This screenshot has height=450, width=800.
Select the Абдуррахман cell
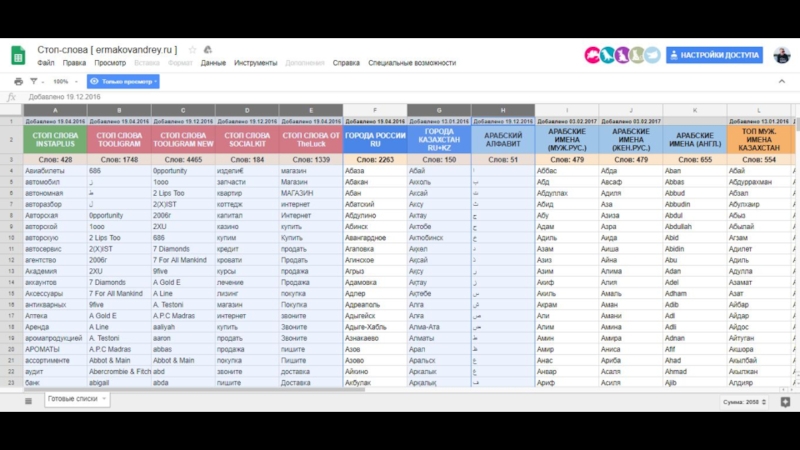(x=759, y=182)
